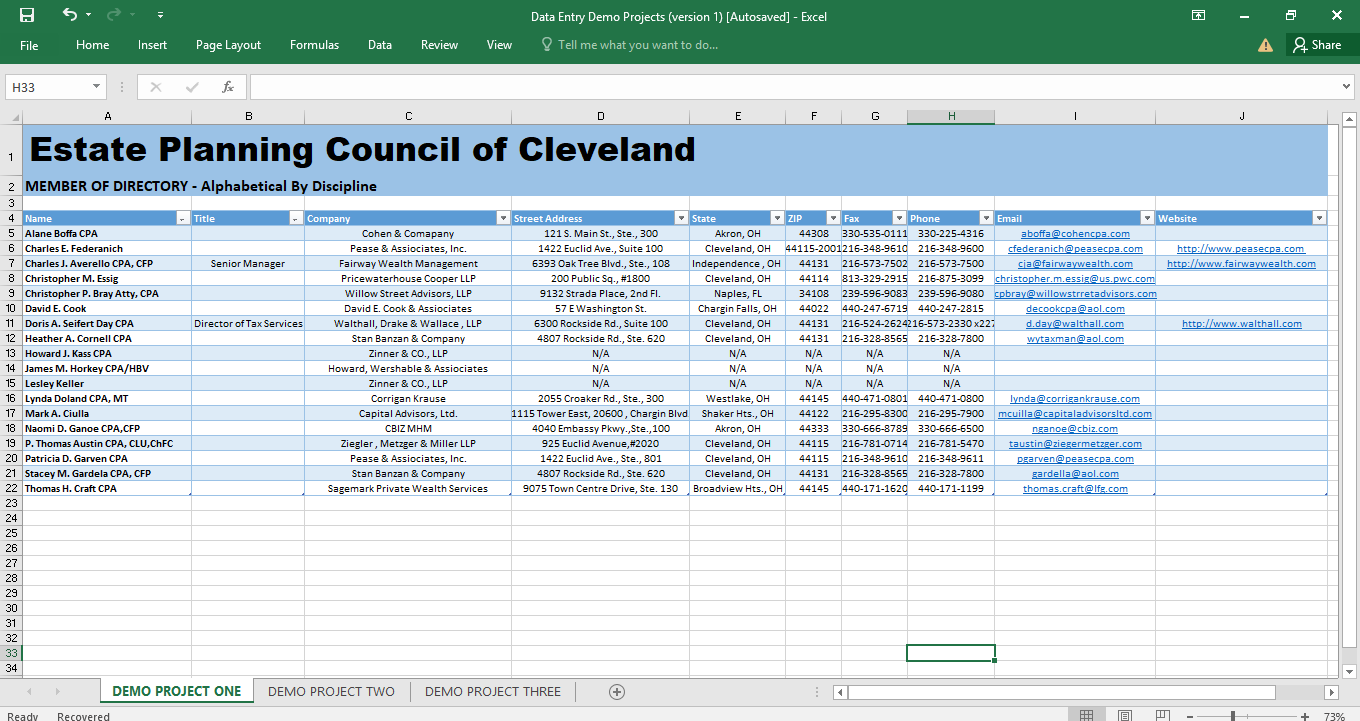Open the Company column filter dropdown

pos(503,218)
